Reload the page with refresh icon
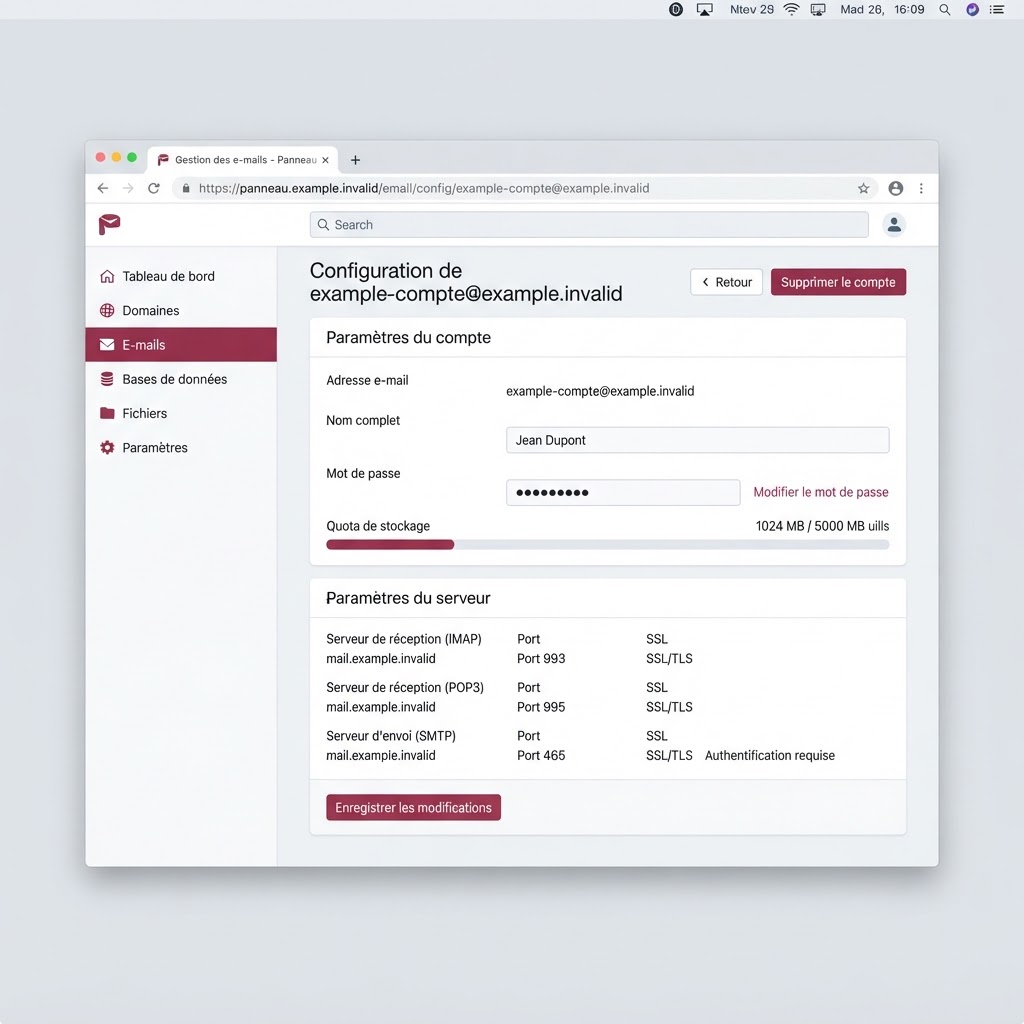The width and height of the screenshot is (1024, 1024). (x=153, y=189)
